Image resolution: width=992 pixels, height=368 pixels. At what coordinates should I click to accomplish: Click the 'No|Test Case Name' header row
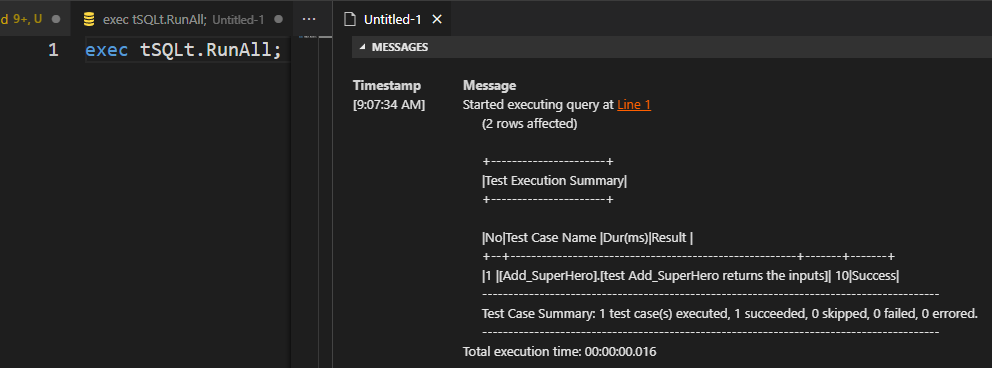pyautogui.click(x=588, y=238)
